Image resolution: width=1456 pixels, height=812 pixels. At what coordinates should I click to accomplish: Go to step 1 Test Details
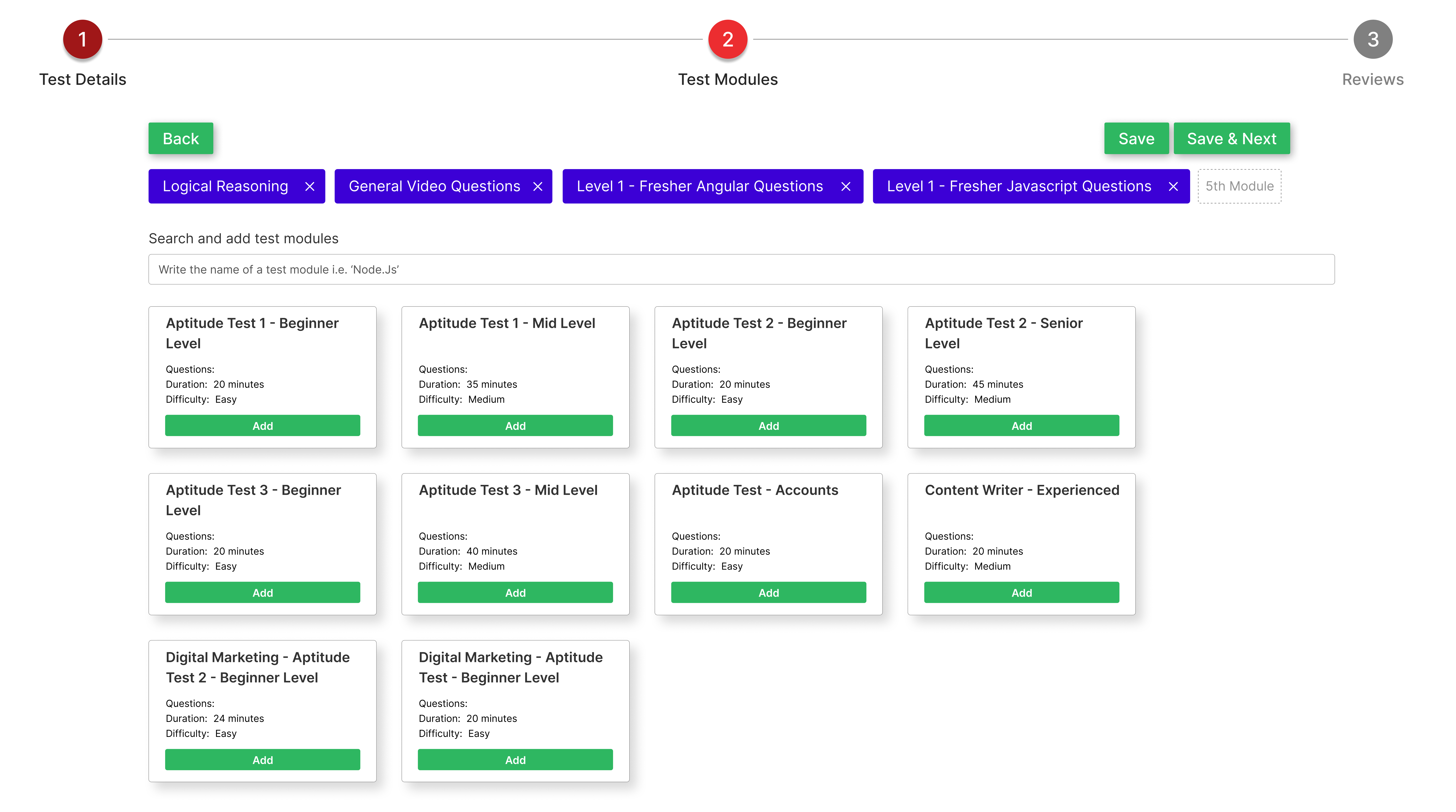pos(82,40)
